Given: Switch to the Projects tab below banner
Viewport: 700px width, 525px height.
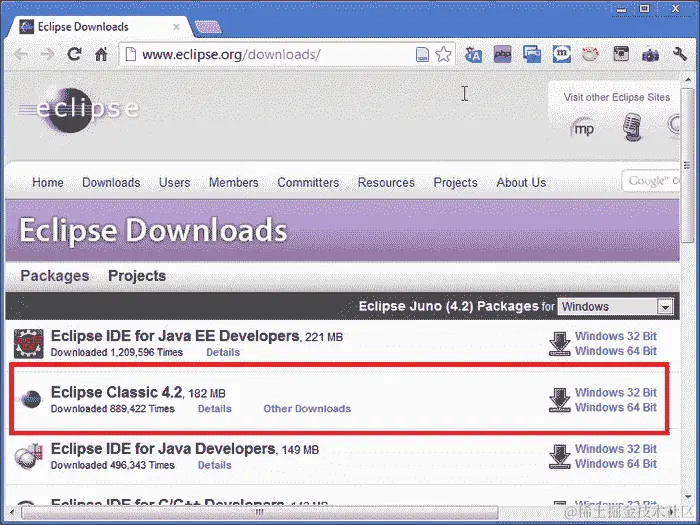Looking at the screenshot, I should (x=137, y=276).
